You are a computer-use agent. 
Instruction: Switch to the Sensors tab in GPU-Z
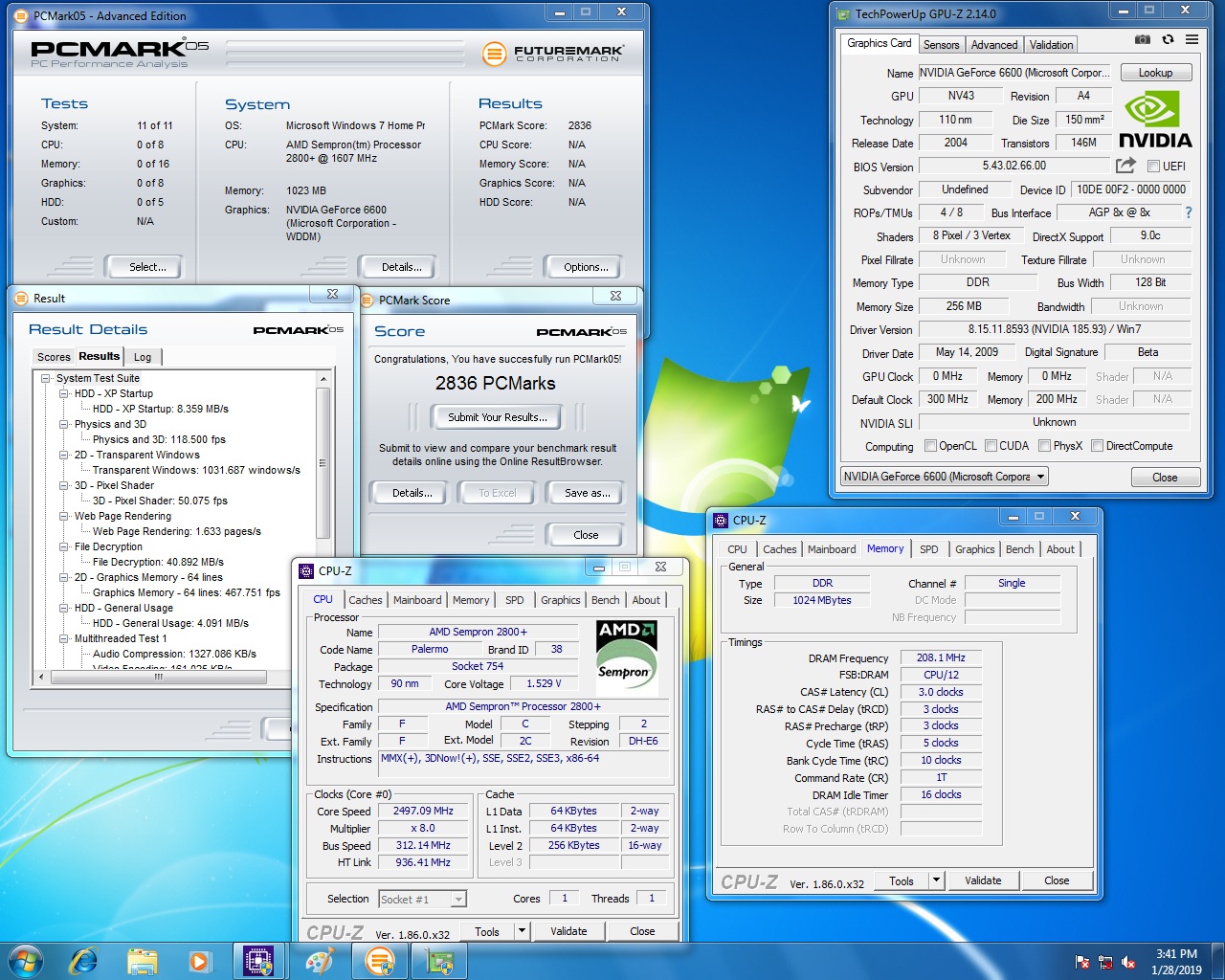click(x=941, y=45)
